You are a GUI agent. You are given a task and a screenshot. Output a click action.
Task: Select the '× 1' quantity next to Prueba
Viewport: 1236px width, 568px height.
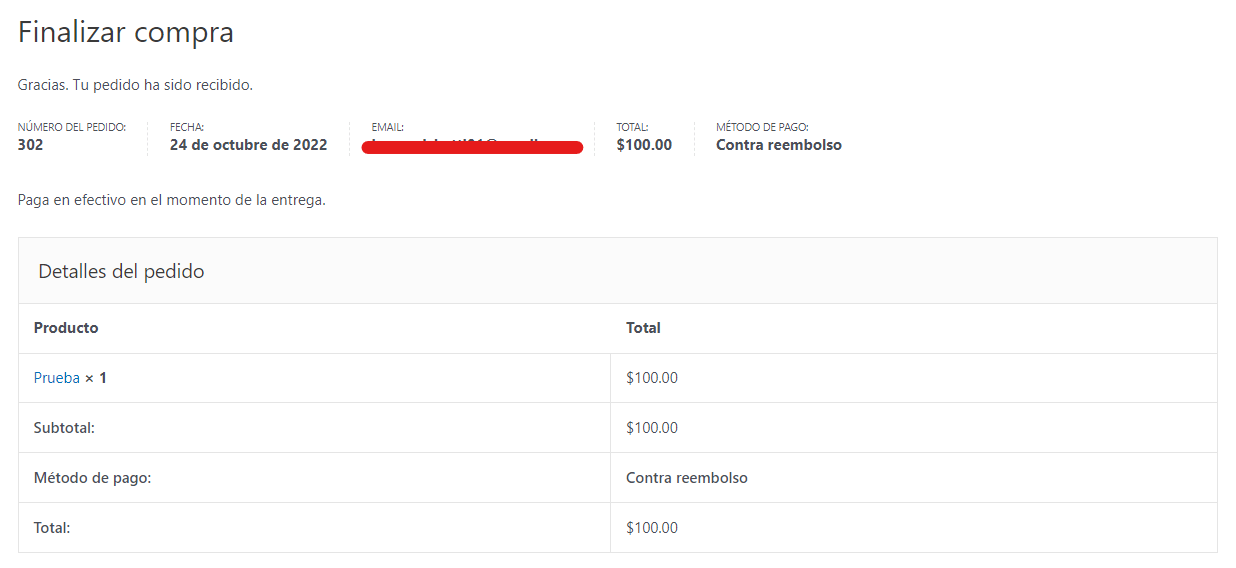point(96,378)
